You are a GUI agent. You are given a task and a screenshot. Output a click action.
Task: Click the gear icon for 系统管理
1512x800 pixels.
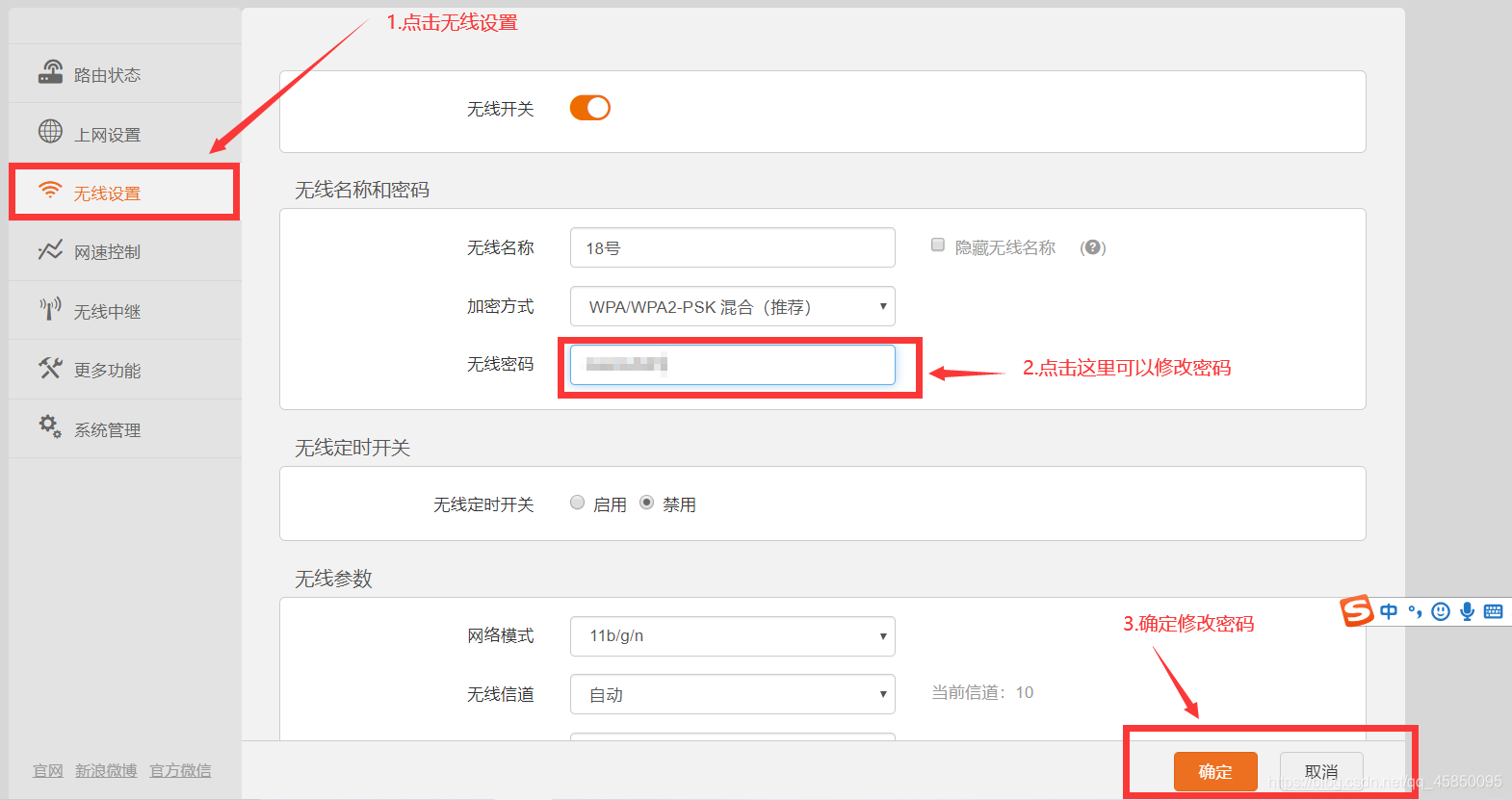tap(50, 426)
